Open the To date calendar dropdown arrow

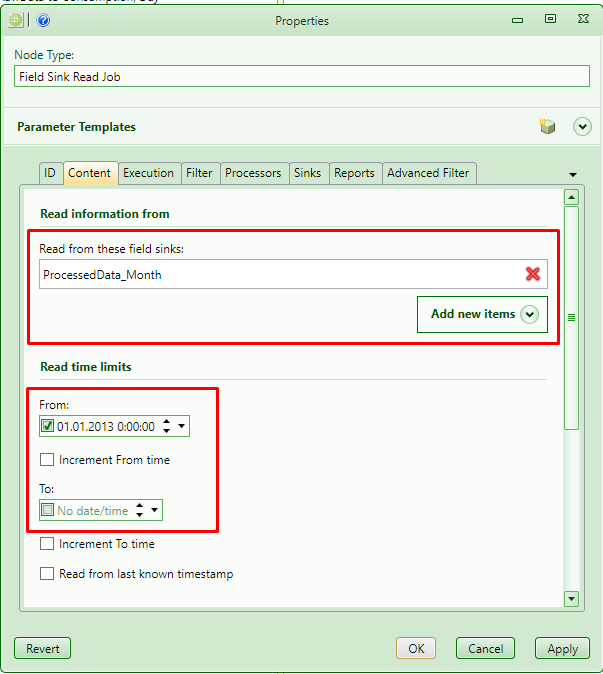[154, 510]
